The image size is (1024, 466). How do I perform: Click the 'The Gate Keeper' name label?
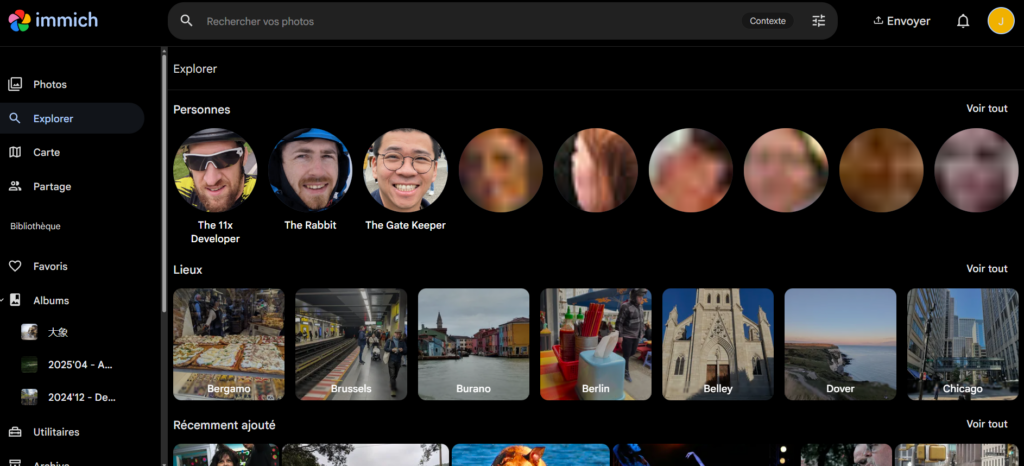pos(406,225)
